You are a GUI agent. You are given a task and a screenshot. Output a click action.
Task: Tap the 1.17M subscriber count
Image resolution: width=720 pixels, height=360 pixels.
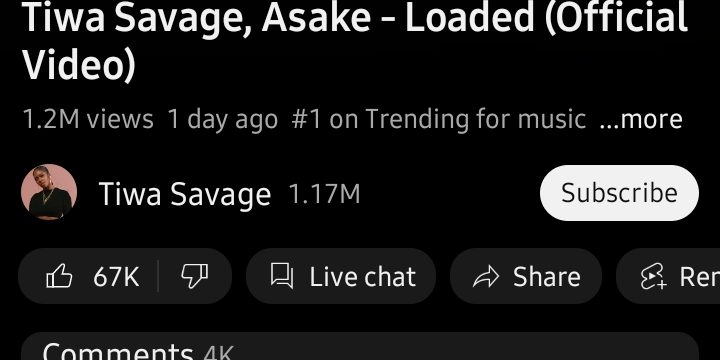tap(324, 194)
